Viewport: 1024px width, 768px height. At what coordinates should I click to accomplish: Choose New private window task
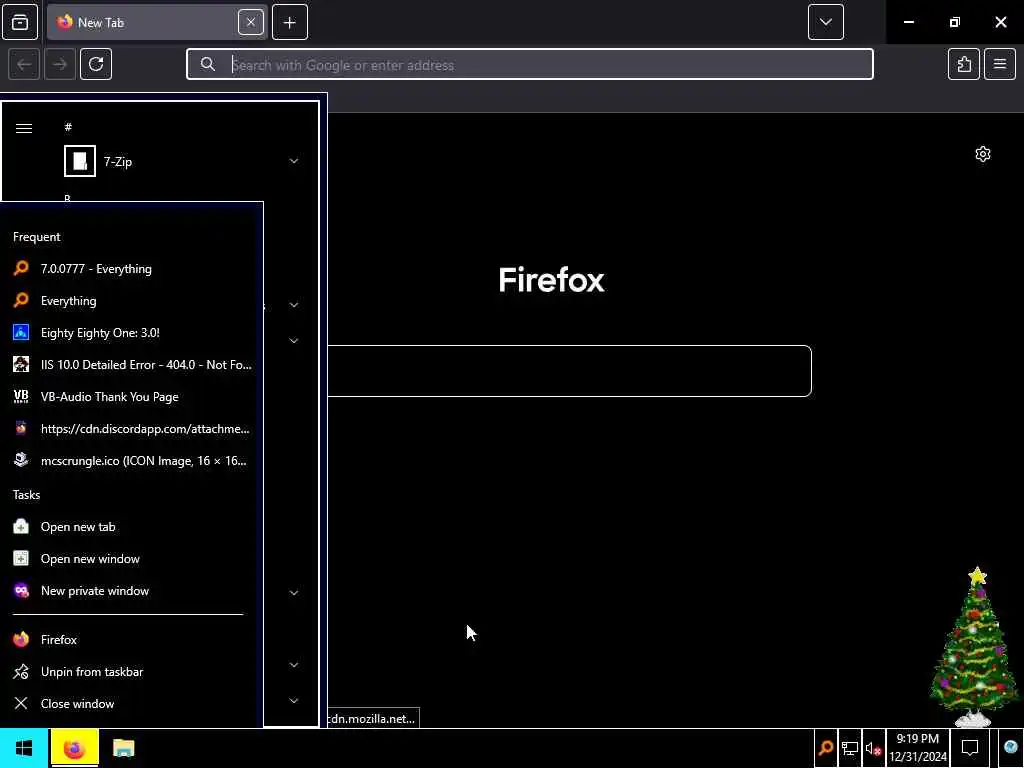131,591
